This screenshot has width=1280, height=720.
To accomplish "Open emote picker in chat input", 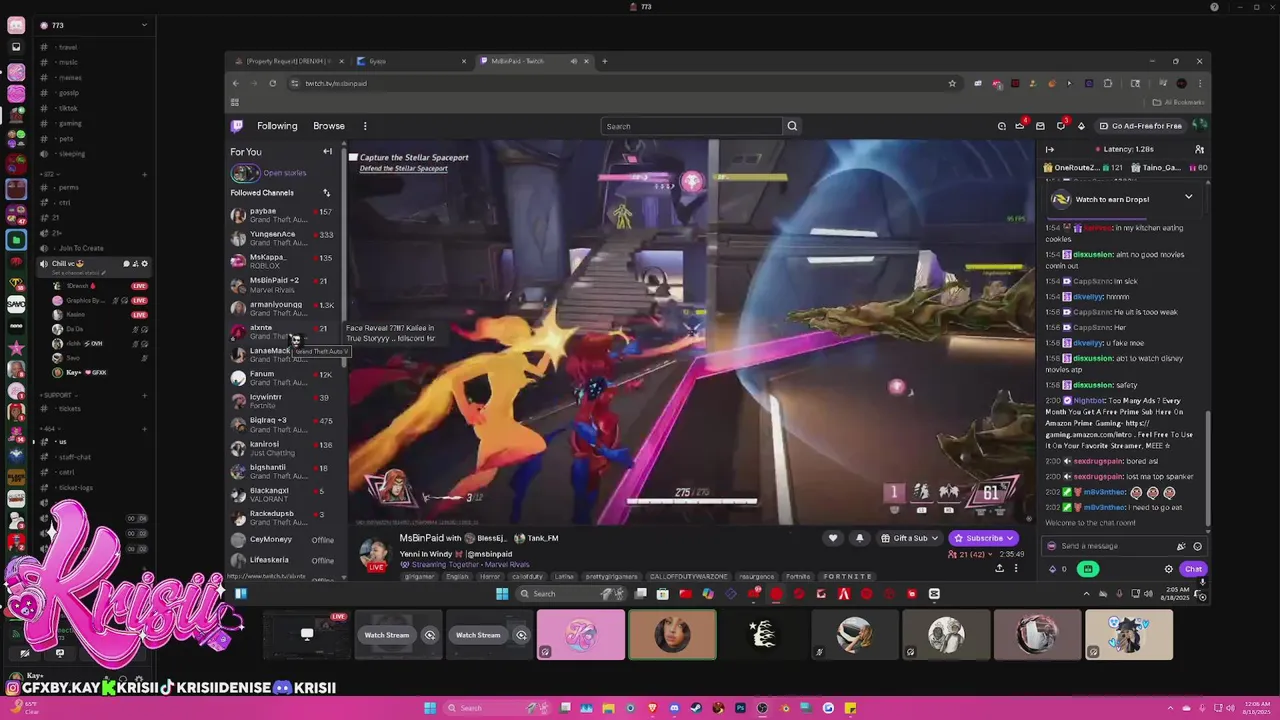I will [1197, 546].
